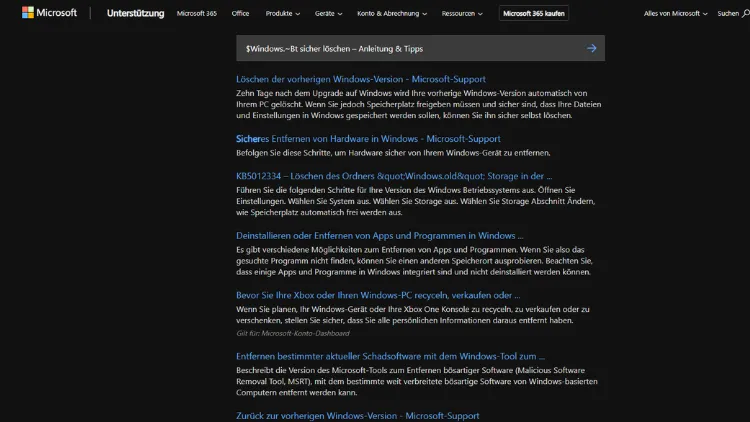
Task: Click the Suchen label
Action: tap(728, 13)
